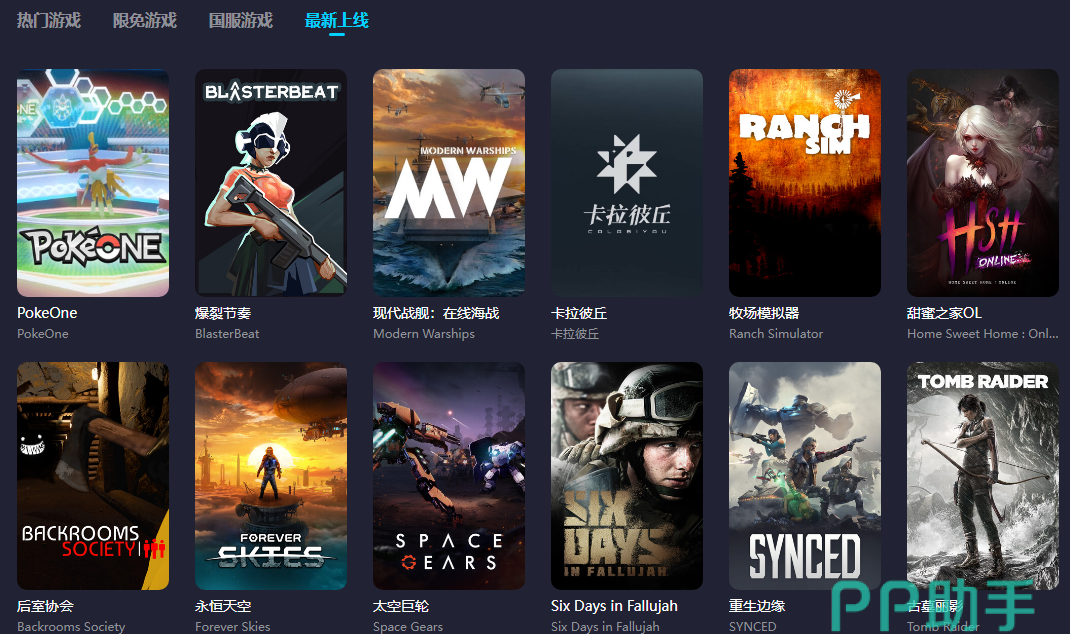This screenshot has width=1070, height=634.
Task: Choose the Ranch Sim cover thumbnail
Action: click(x=805, y=183)
